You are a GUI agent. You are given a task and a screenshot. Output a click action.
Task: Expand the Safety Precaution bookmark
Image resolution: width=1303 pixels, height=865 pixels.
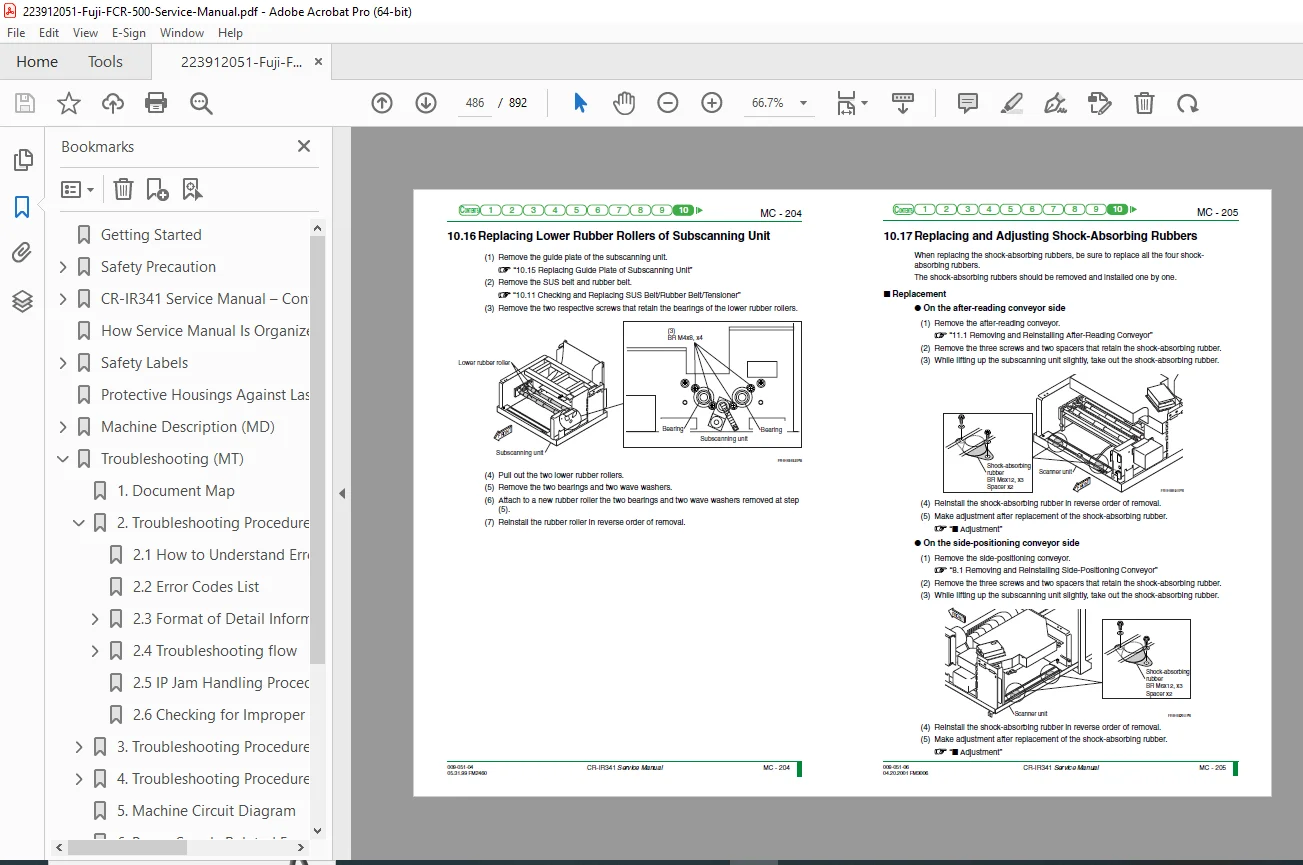tap(63, 267)
